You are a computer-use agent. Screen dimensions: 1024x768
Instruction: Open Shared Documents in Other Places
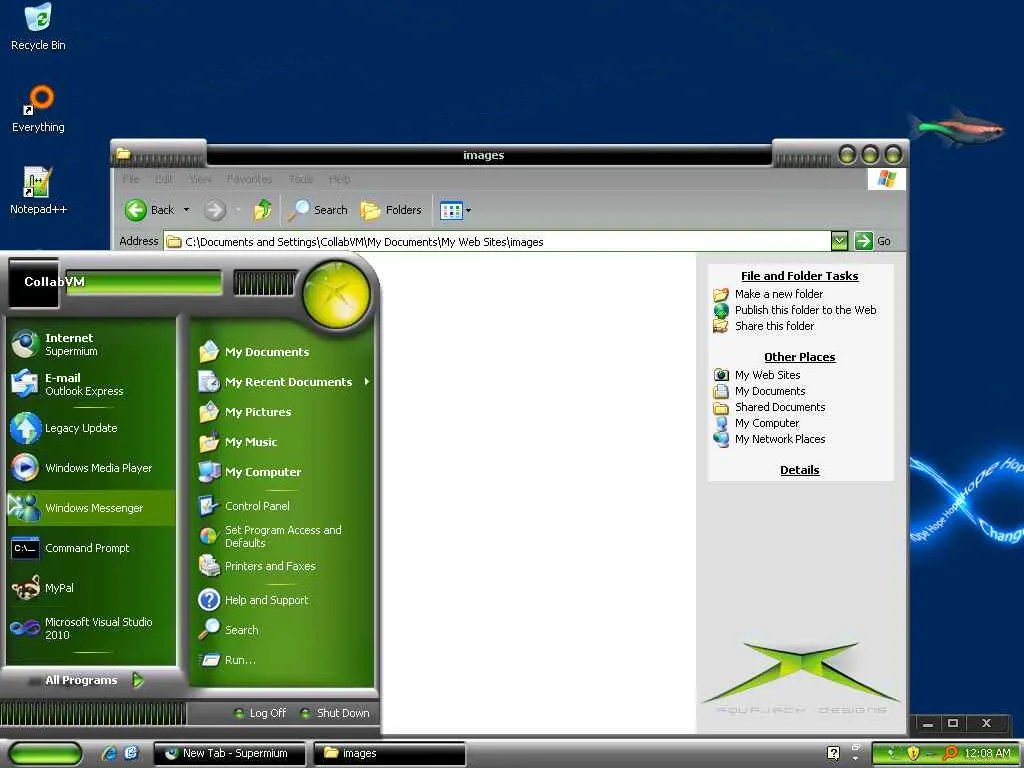pyautogui.click(x=780, y=407)
